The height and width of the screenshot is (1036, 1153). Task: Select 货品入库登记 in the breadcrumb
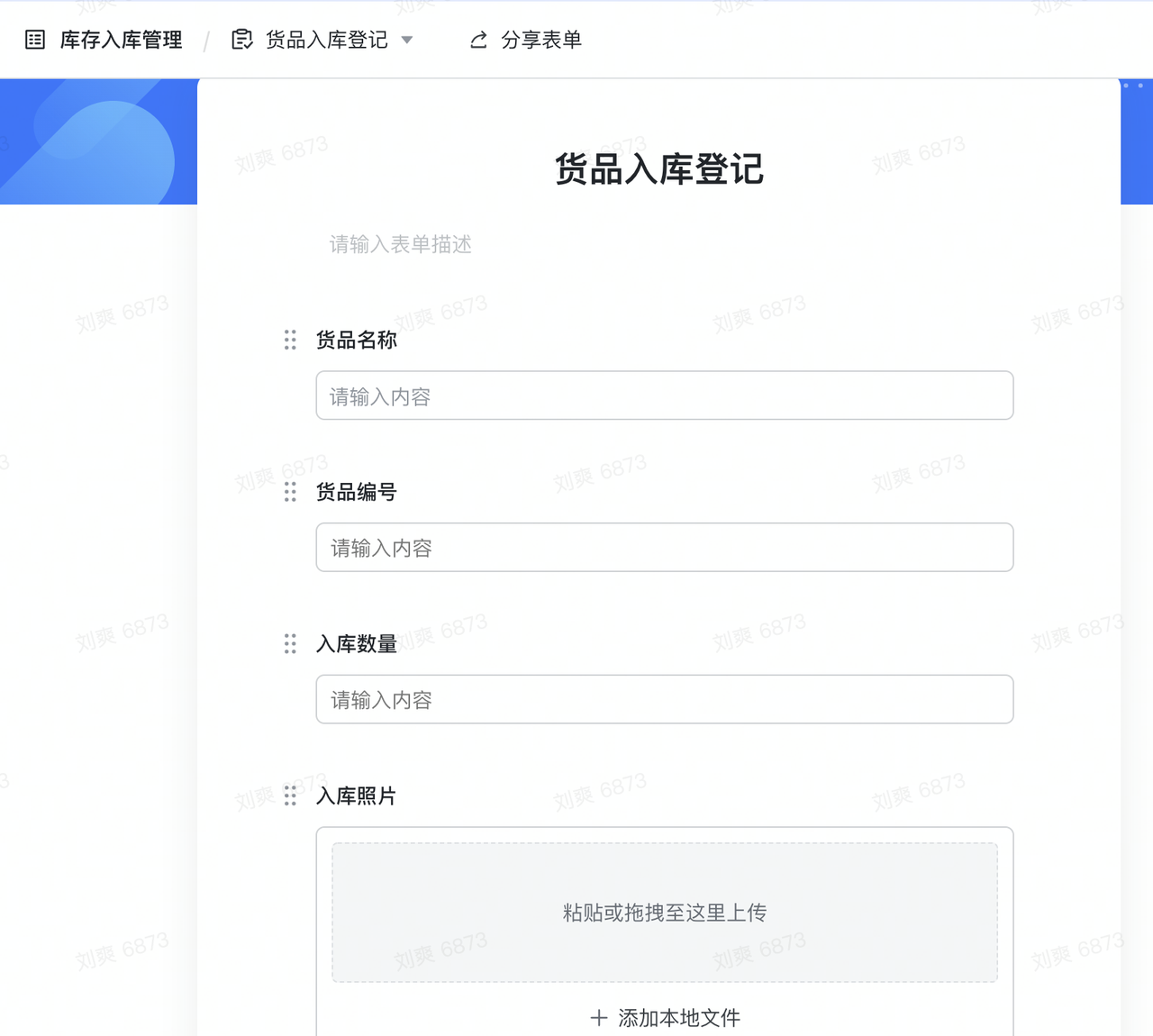click(x=326, y=40)
